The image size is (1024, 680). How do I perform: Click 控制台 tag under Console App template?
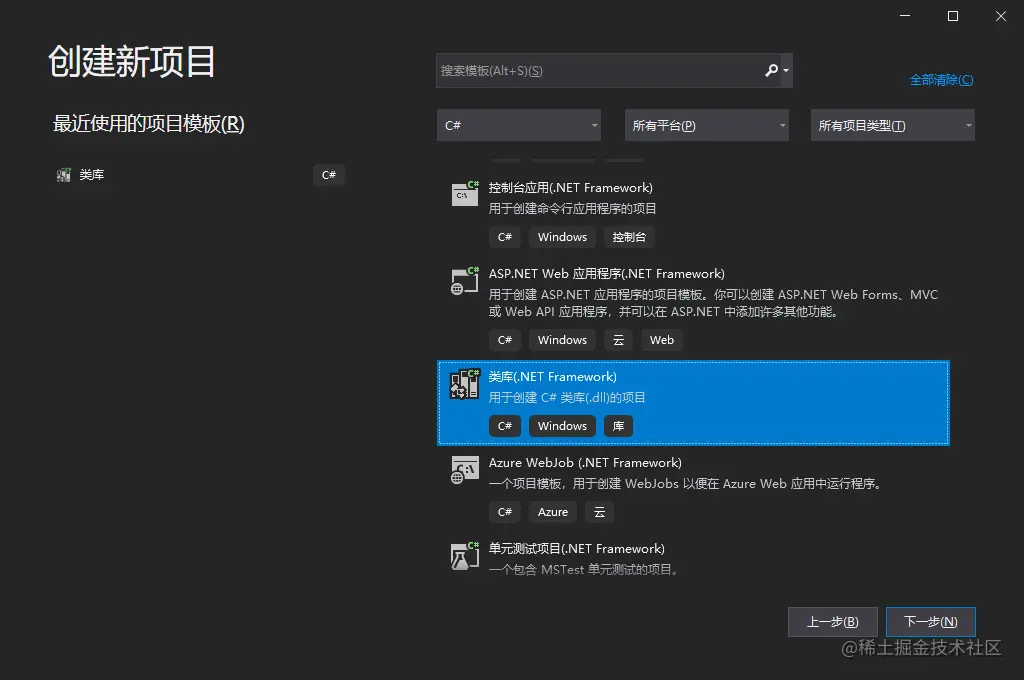point(629,237)
